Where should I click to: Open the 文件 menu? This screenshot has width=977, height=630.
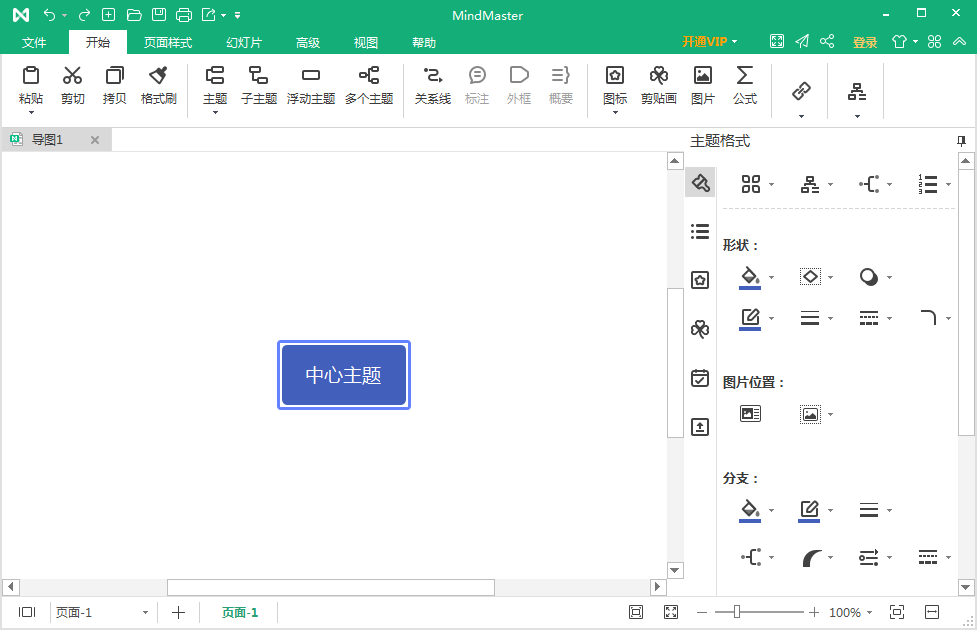click(34, 43)
